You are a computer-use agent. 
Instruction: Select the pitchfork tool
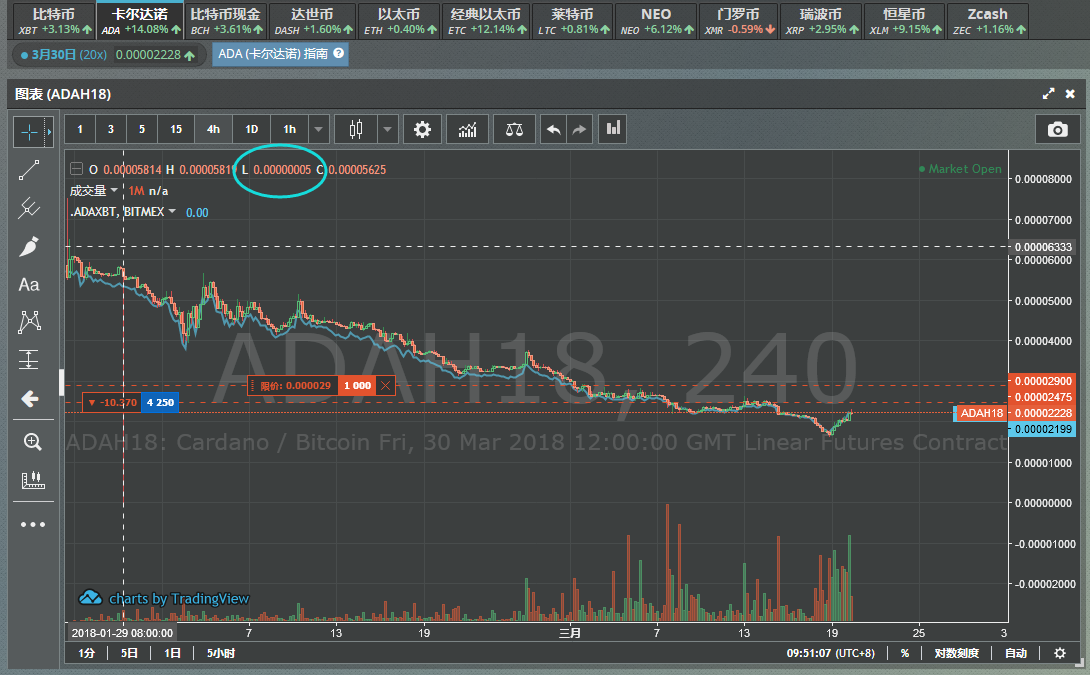tap(29, 208)
